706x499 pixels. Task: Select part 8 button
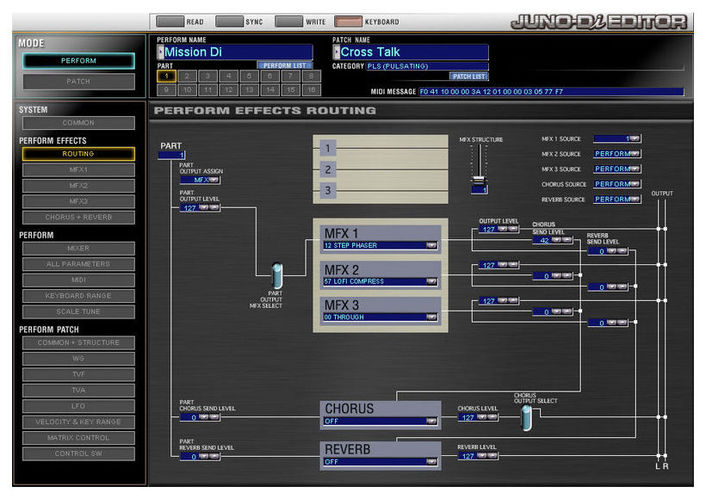pyautogui.click(x=311, y=76)
